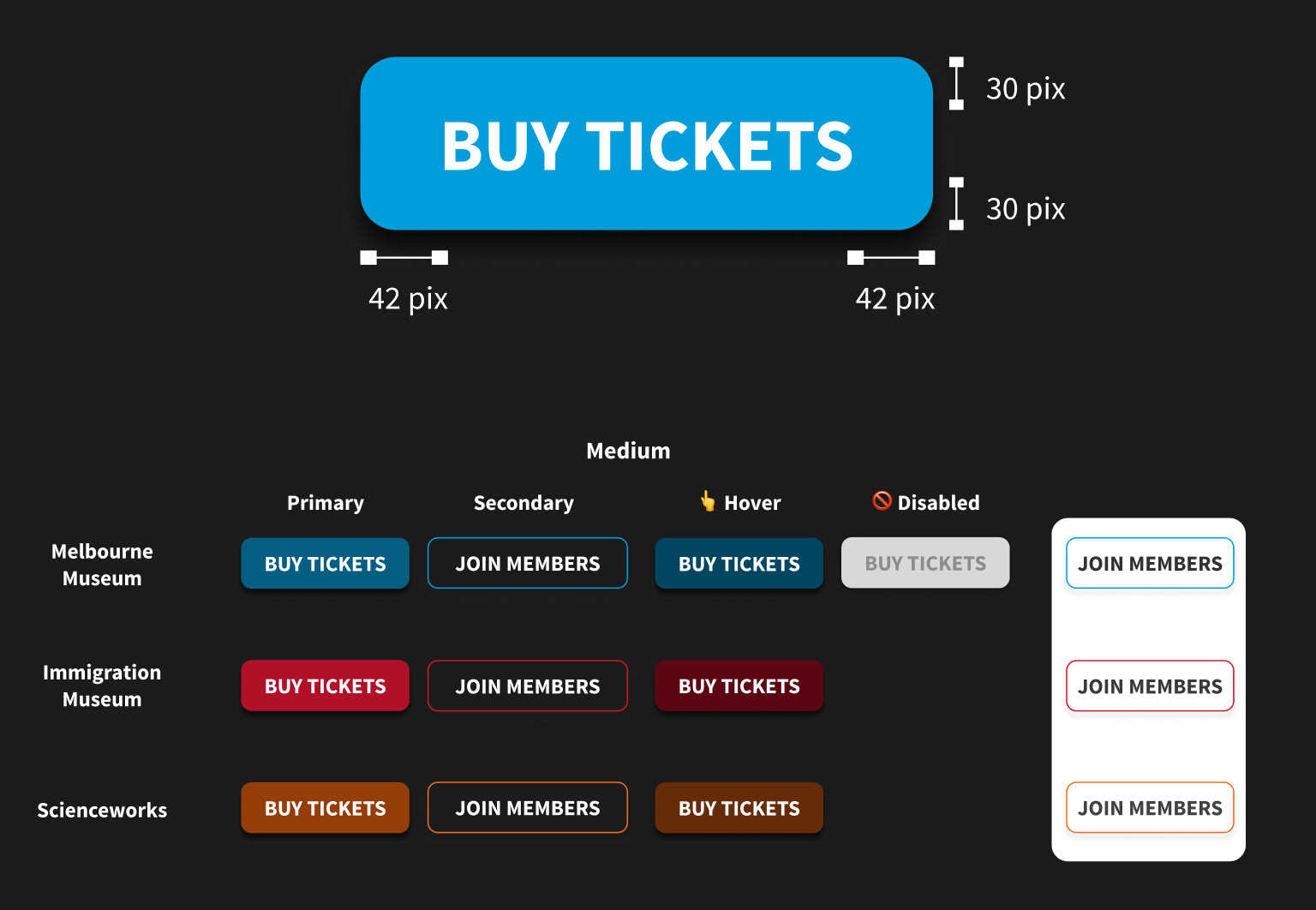Click the right 42 pix horizontal measurement marker
Image resolution: width=1316 pixels, height=910 pixels.
tap(891, 257)
